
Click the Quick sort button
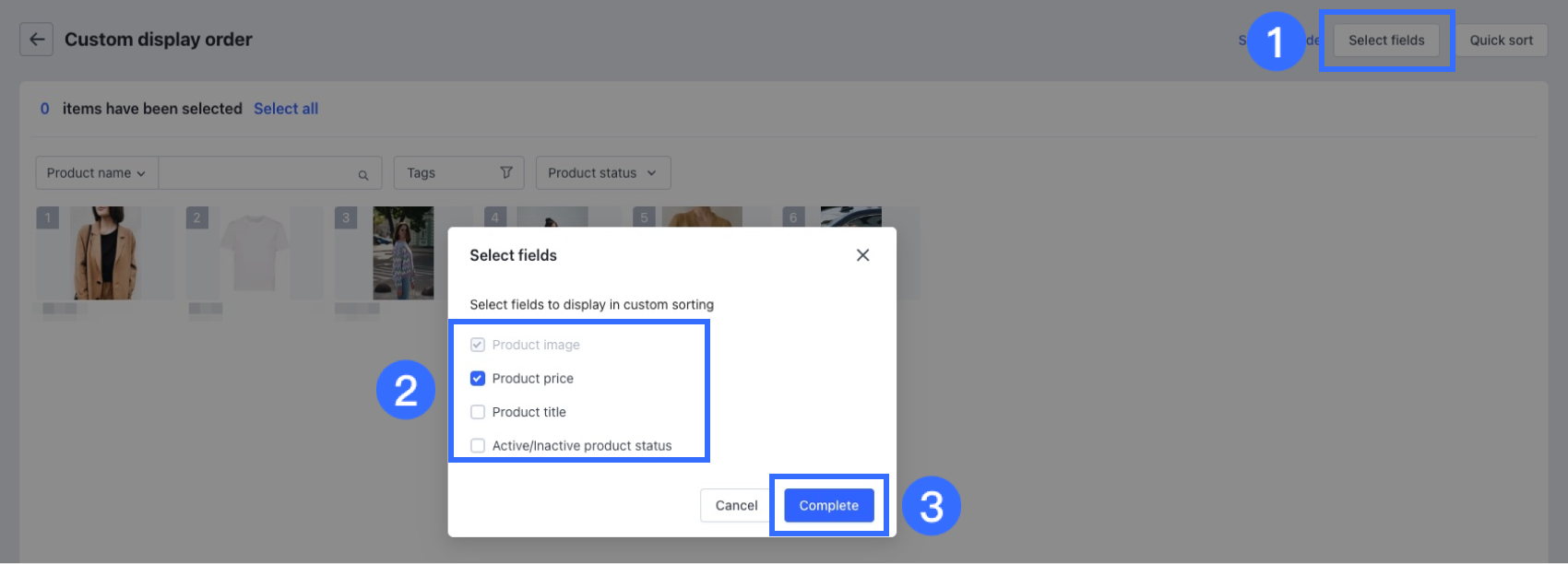pos(1501,41)
